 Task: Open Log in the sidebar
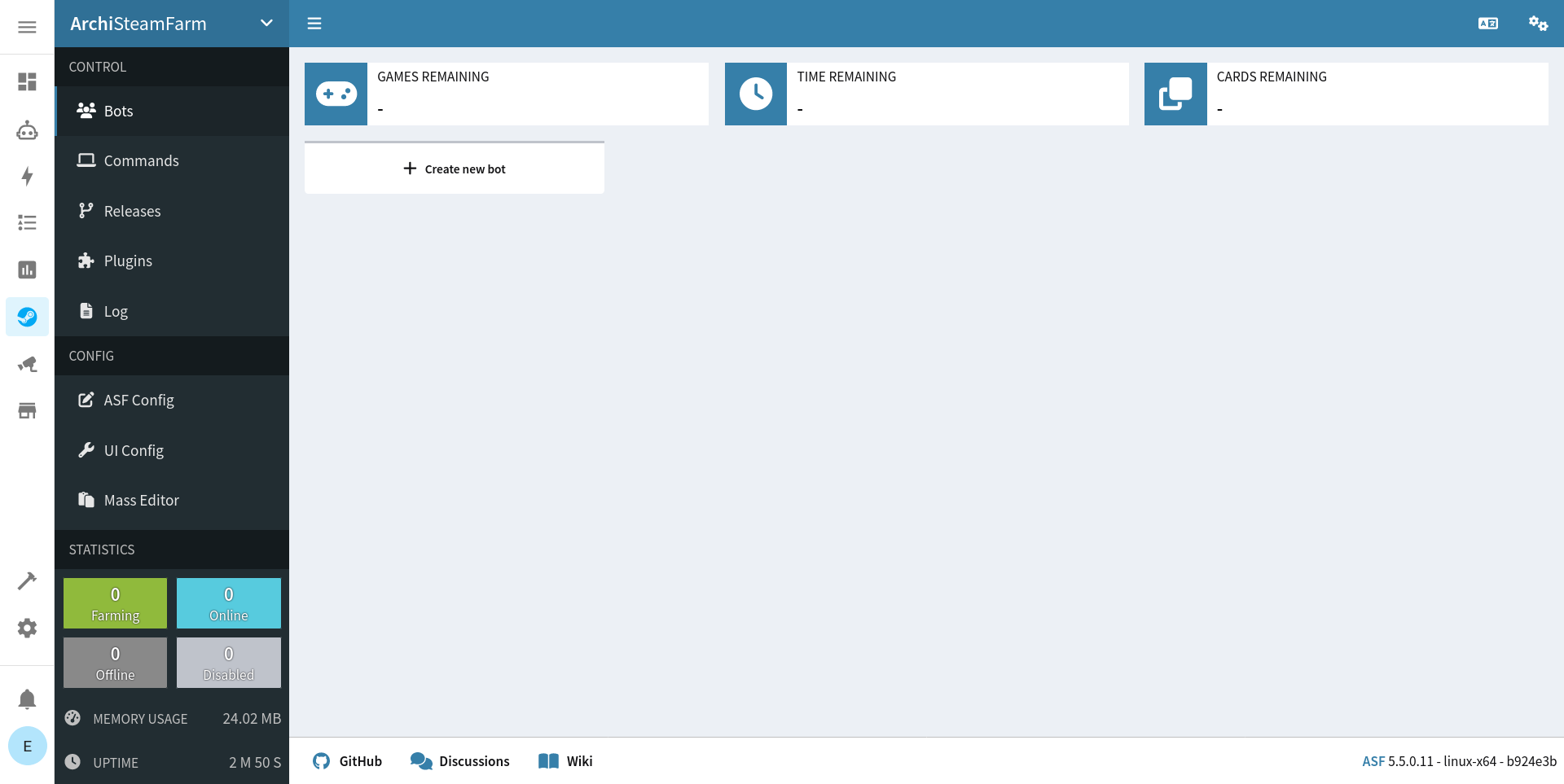coord(172,311)
